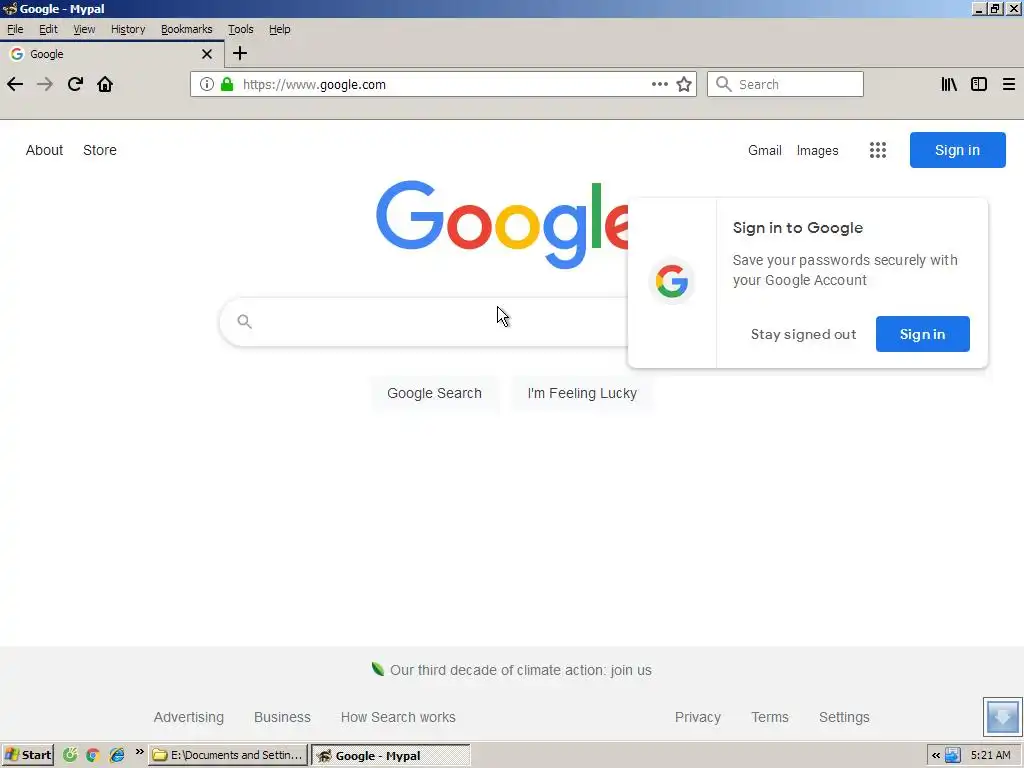Click I'm Feeling Lucky button
Image resolution: width=1024 pixels, height=768 pixels.
(582, 393)
